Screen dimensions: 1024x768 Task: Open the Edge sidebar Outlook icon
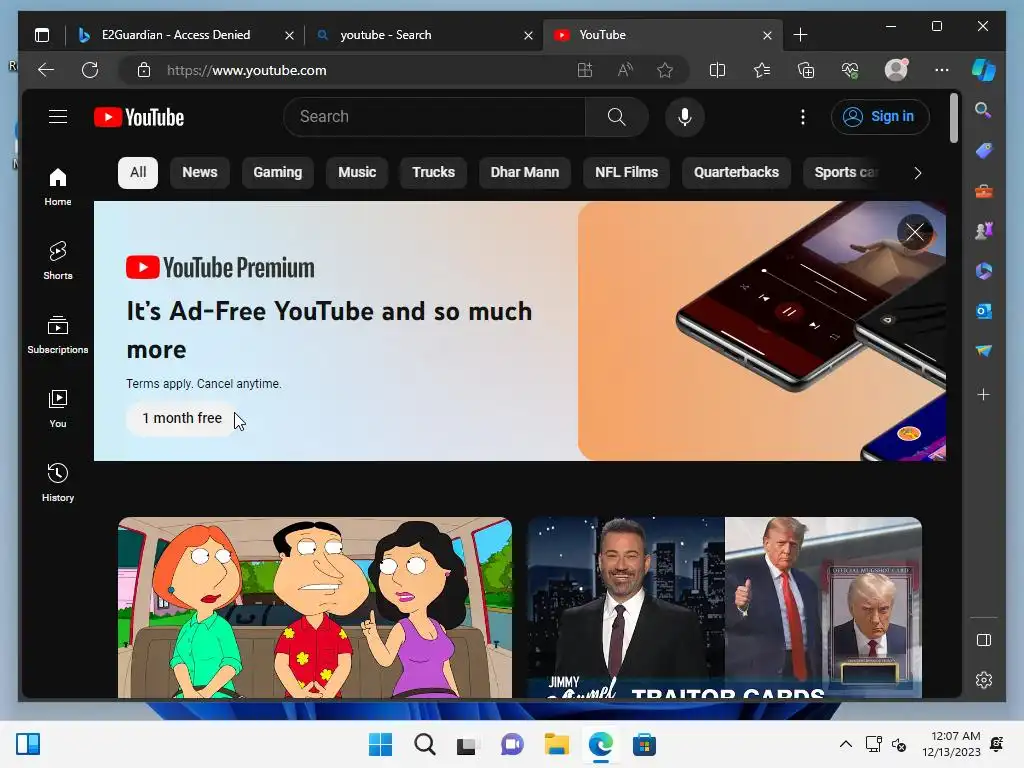click(984, 311)
